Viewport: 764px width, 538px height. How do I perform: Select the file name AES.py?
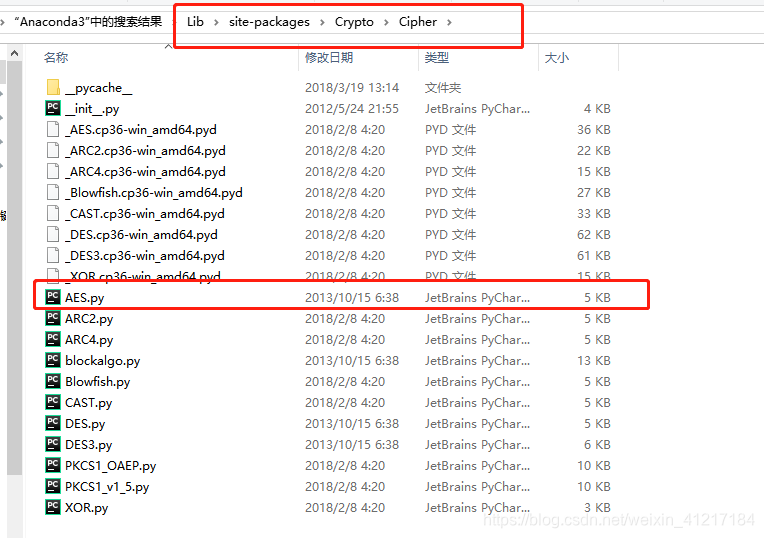[x=84, y=298]
